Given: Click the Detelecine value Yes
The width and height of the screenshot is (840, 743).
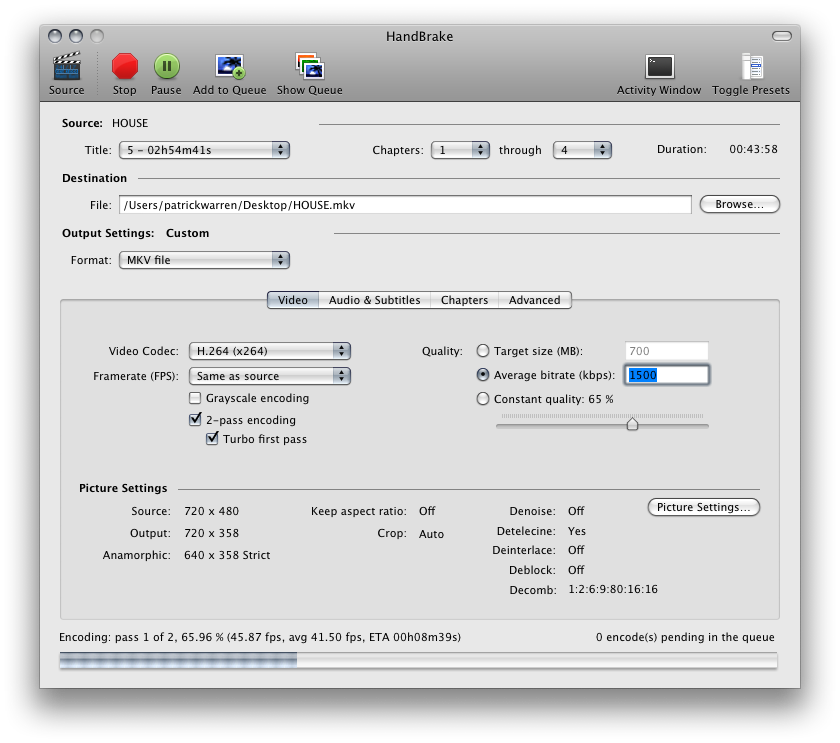Looking at the screenshot, I should (x=577, y=531).
